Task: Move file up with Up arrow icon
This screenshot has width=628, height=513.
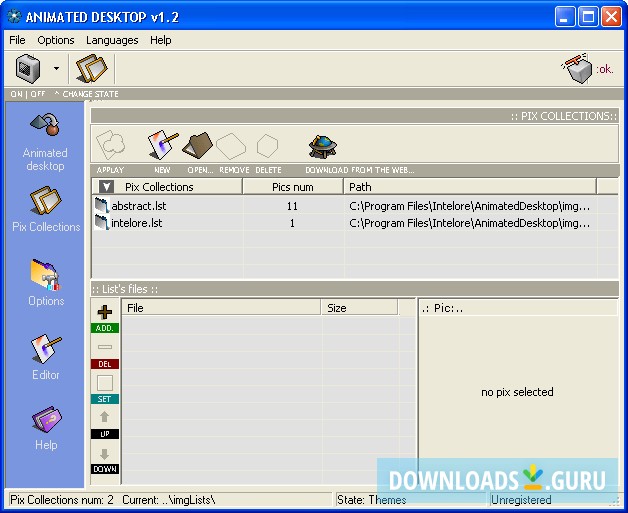Action: coord(105,417)
